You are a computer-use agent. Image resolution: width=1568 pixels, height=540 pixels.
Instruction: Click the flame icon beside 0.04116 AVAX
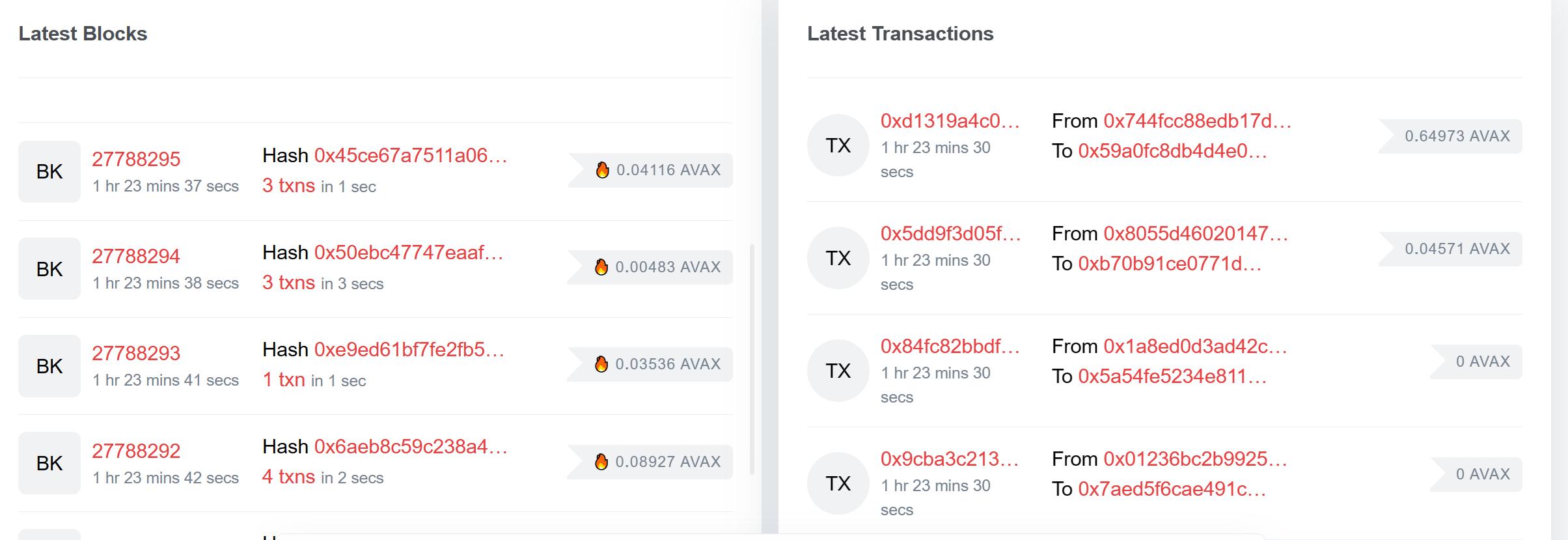[x=603, y=170]
